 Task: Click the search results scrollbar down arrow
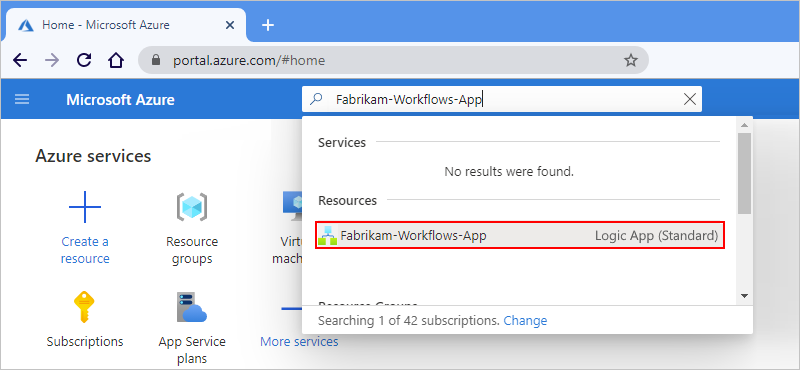(744, 296)
